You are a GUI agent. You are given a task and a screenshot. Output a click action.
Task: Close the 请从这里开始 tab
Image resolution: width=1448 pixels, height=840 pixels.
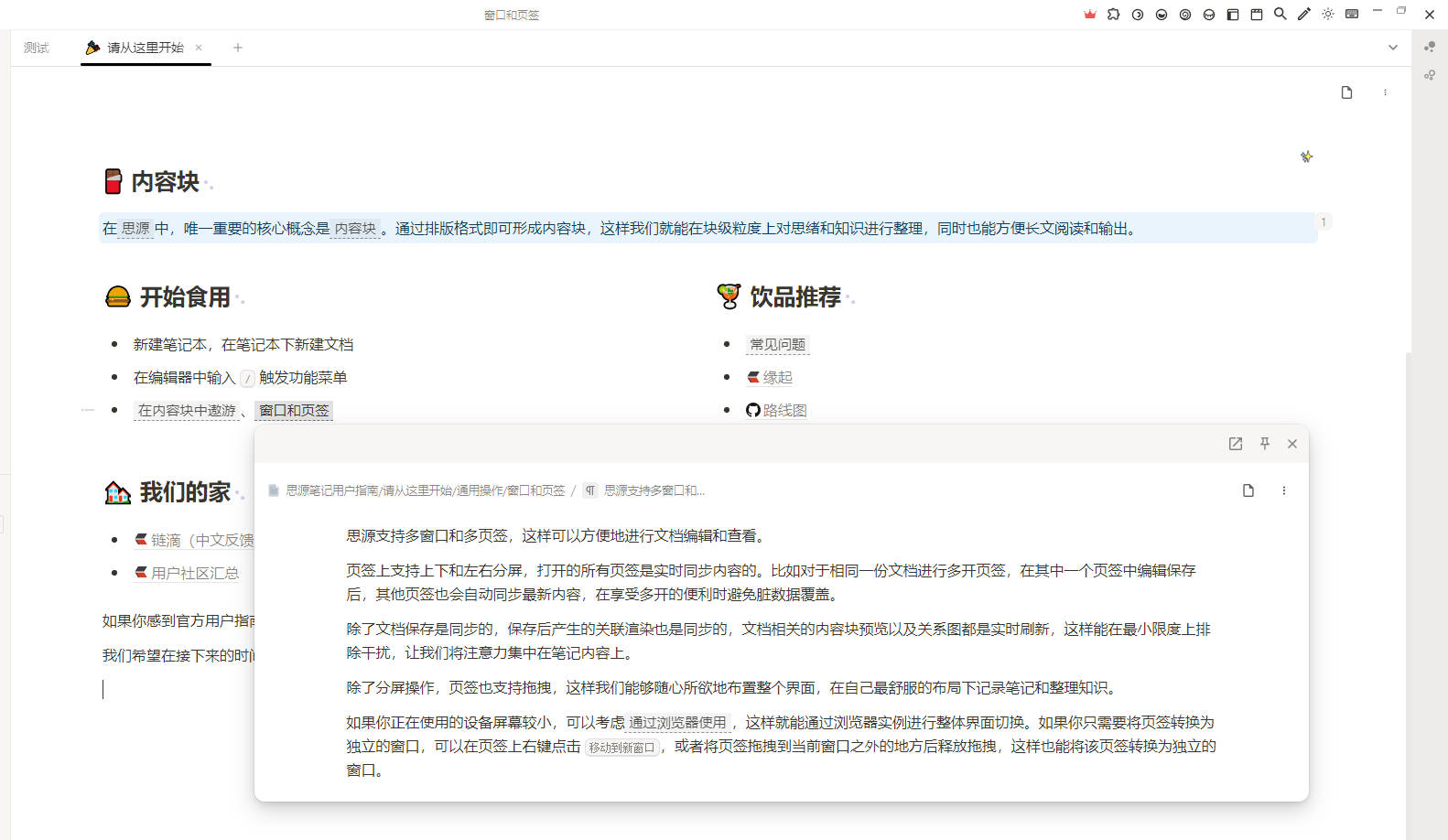(199, 48)
